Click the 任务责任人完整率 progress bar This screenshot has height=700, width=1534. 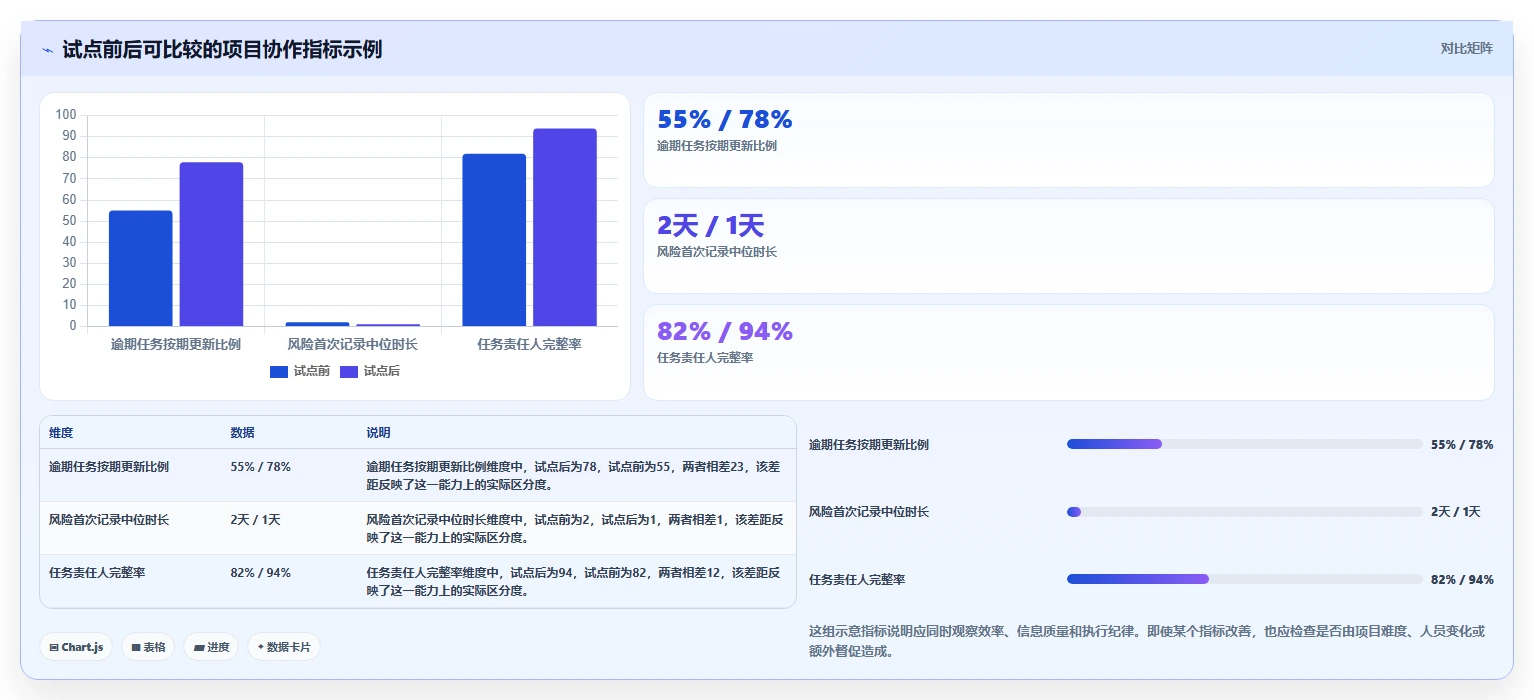[1244, 579]
